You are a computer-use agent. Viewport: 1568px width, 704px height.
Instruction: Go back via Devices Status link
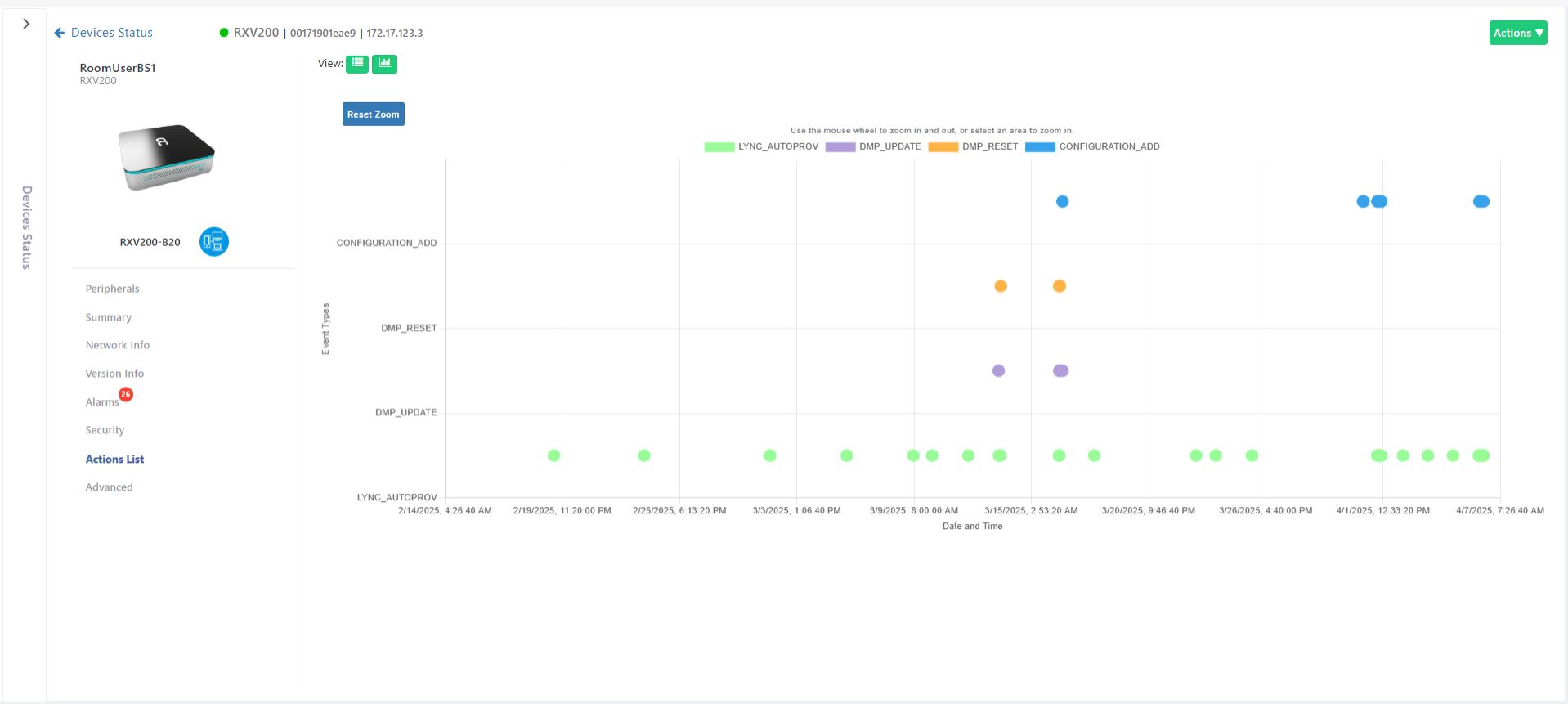(112, 33)
